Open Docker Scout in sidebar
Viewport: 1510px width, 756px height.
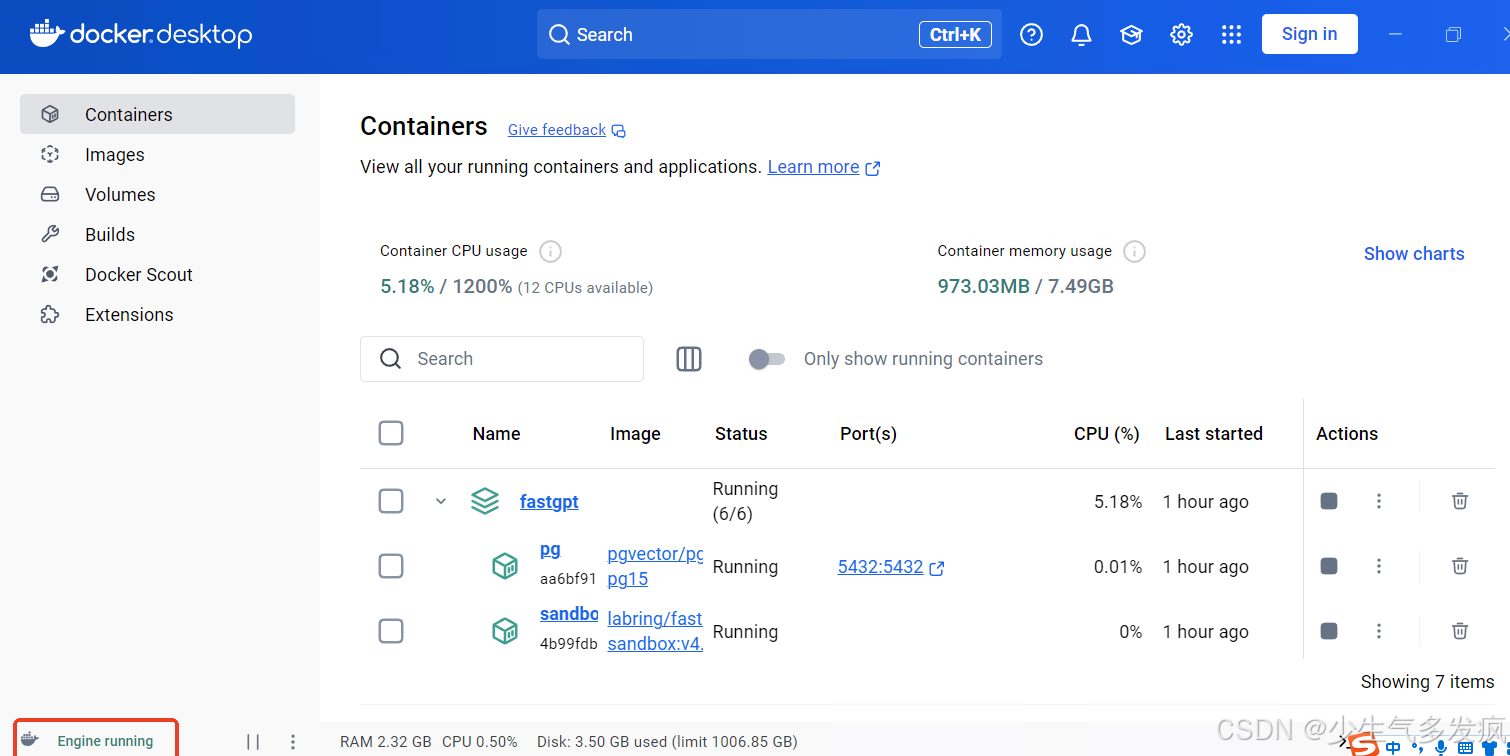point(157,274)
